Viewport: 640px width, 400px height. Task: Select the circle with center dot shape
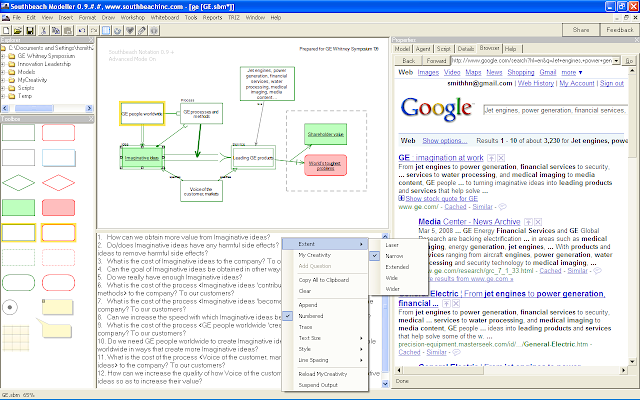(x=10, y=307)
